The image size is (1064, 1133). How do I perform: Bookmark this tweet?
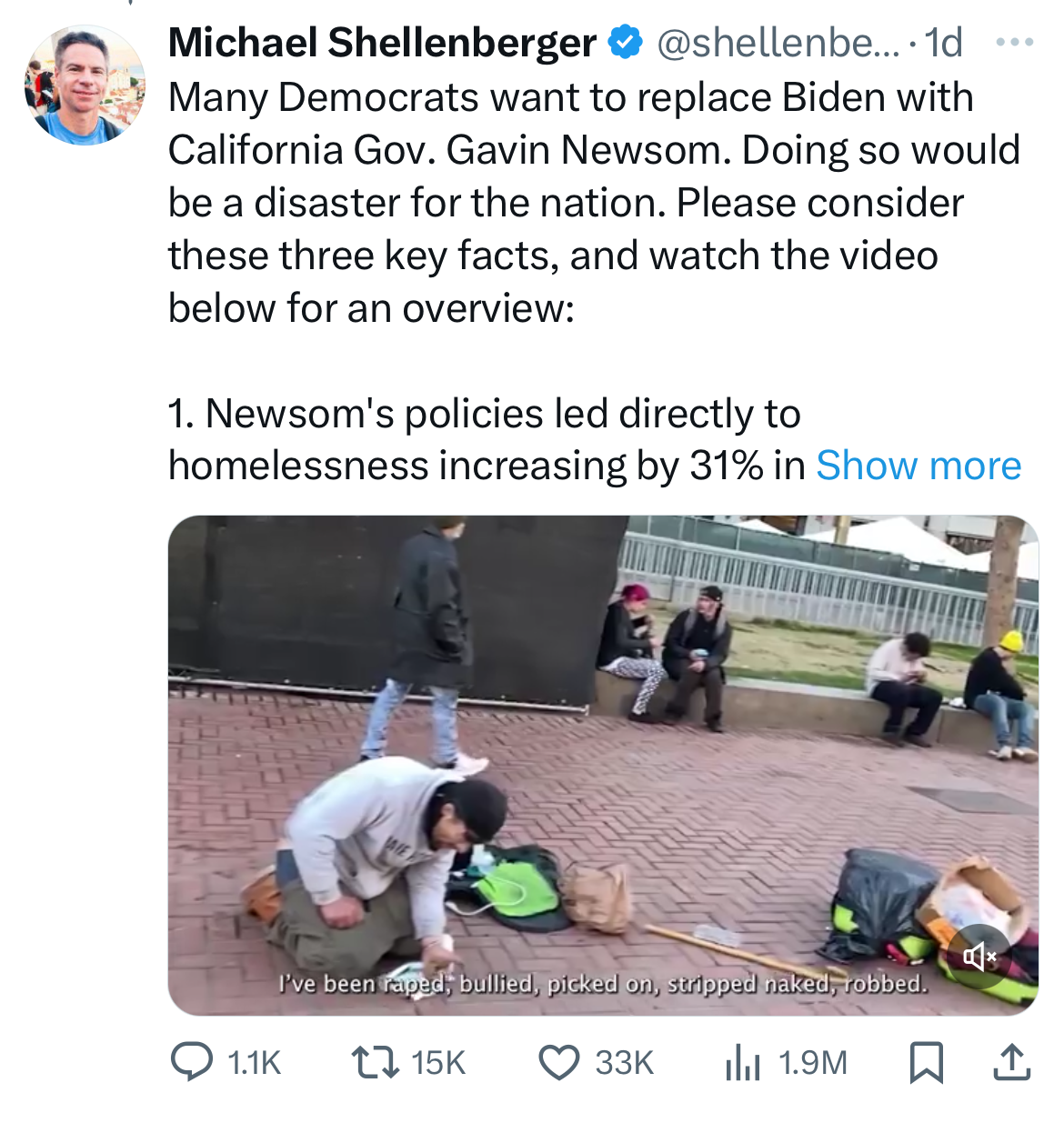click(926, 1062)
